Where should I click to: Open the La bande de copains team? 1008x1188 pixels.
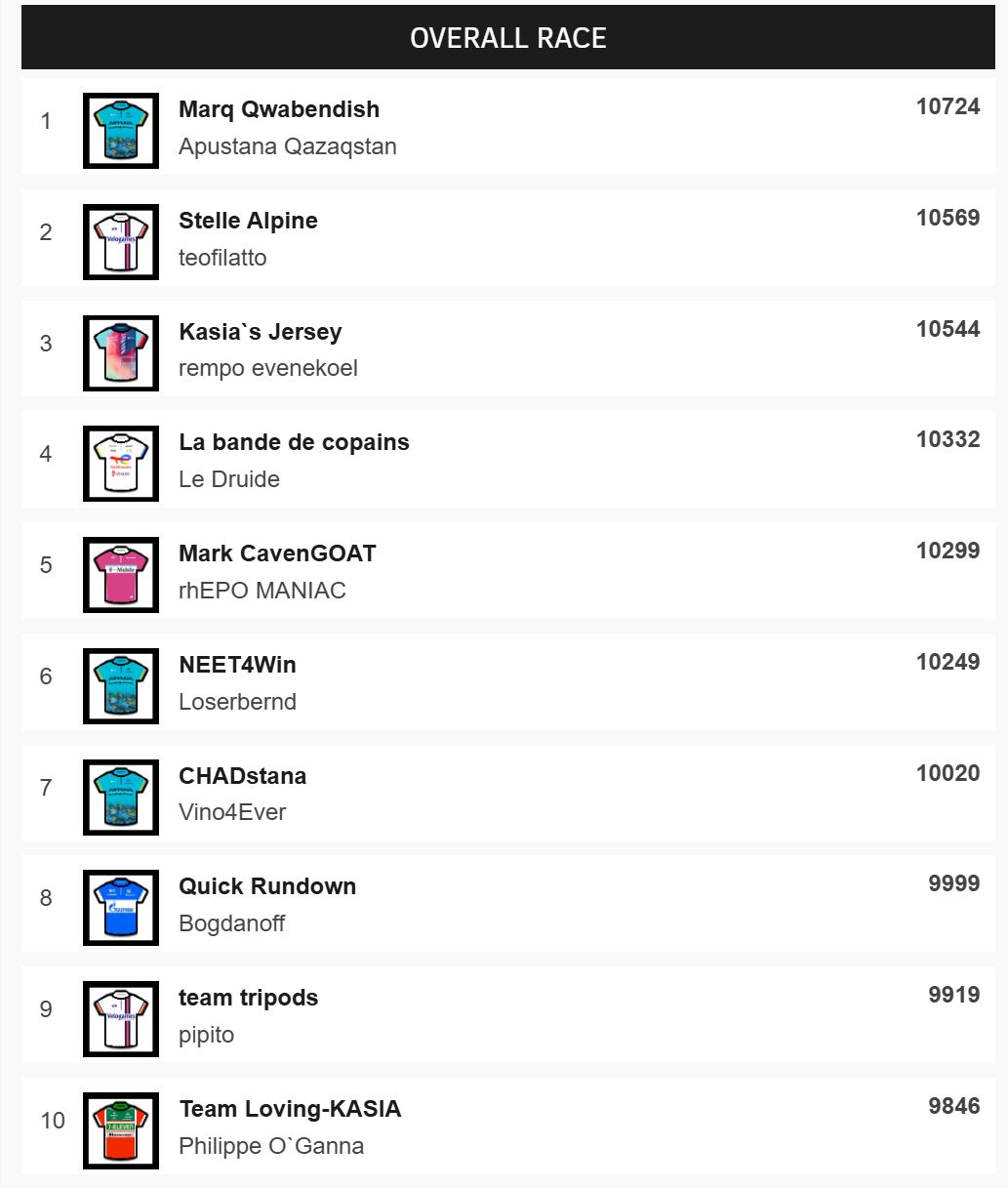tap(294, 442)
